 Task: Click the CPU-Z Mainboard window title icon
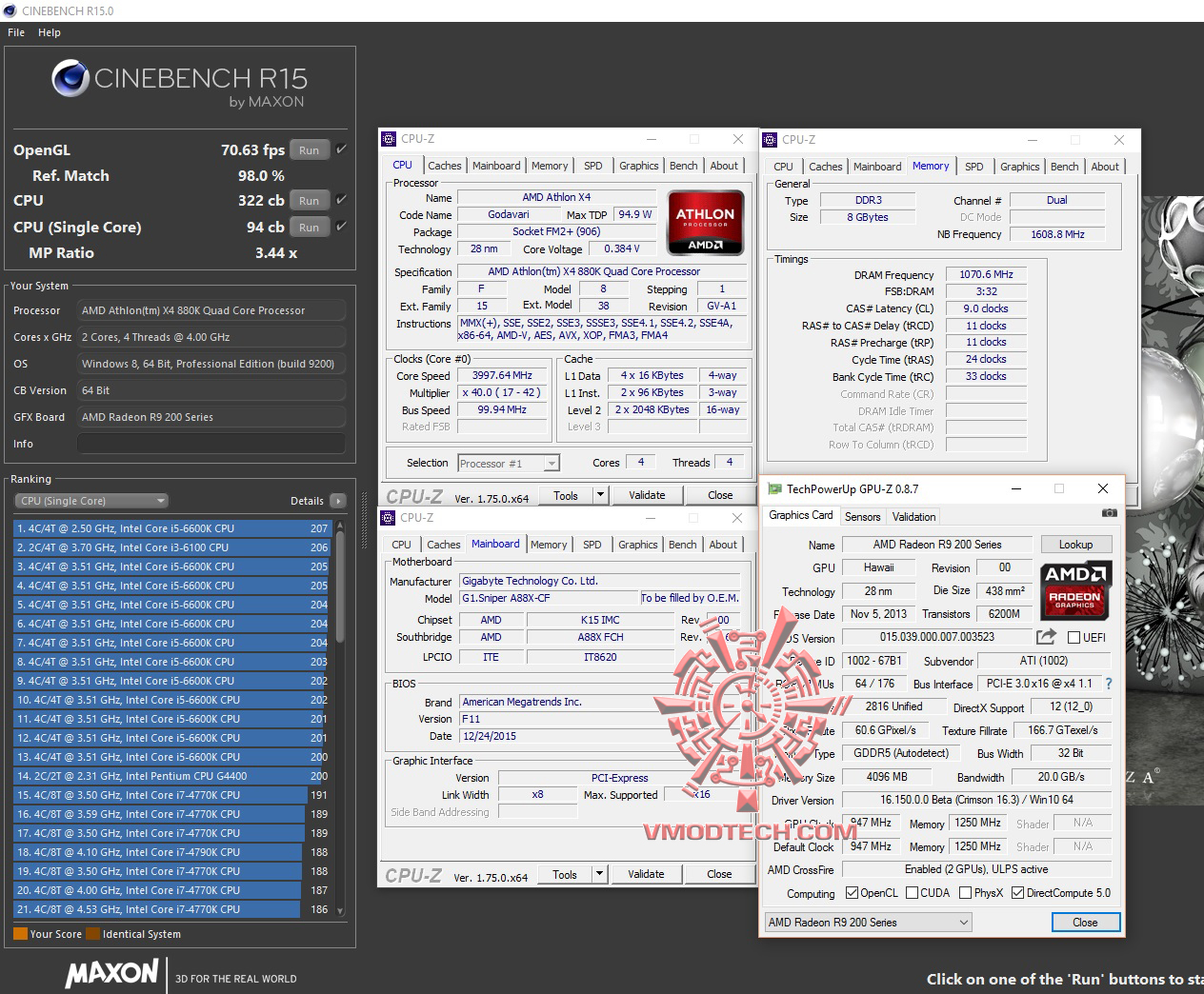389,518
